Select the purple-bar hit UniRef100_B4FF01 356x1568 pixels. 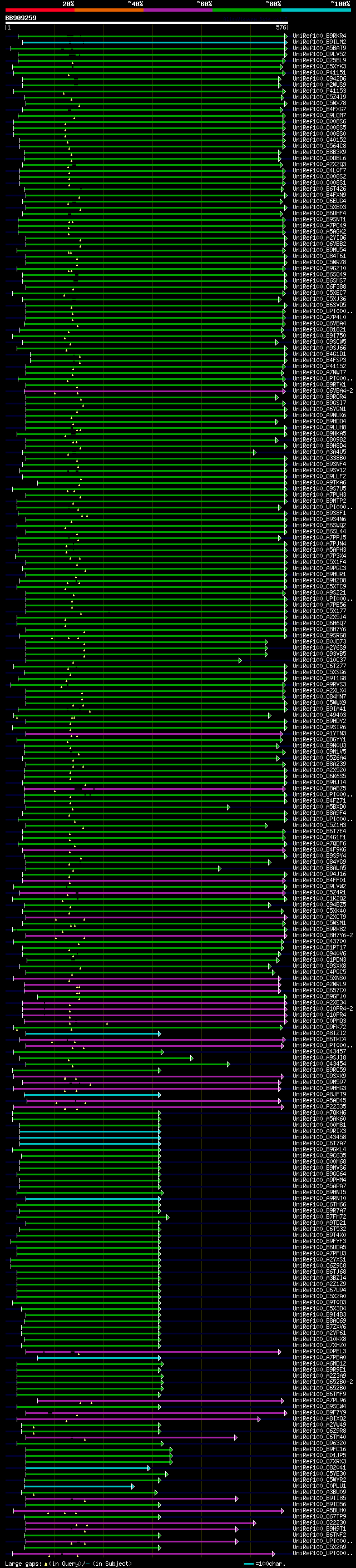319,880
